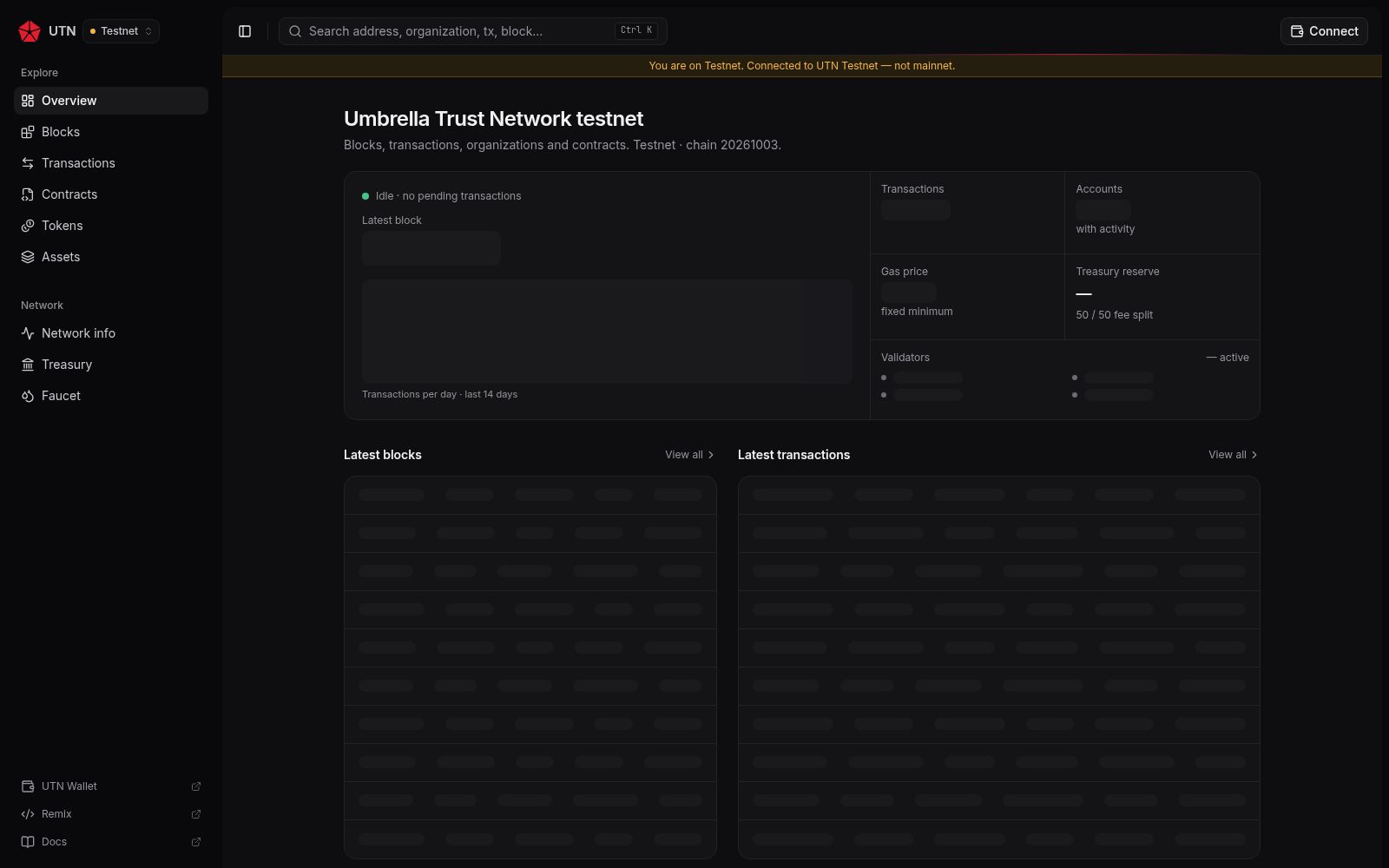Click the testnet warning banner text

click(802, 66)
